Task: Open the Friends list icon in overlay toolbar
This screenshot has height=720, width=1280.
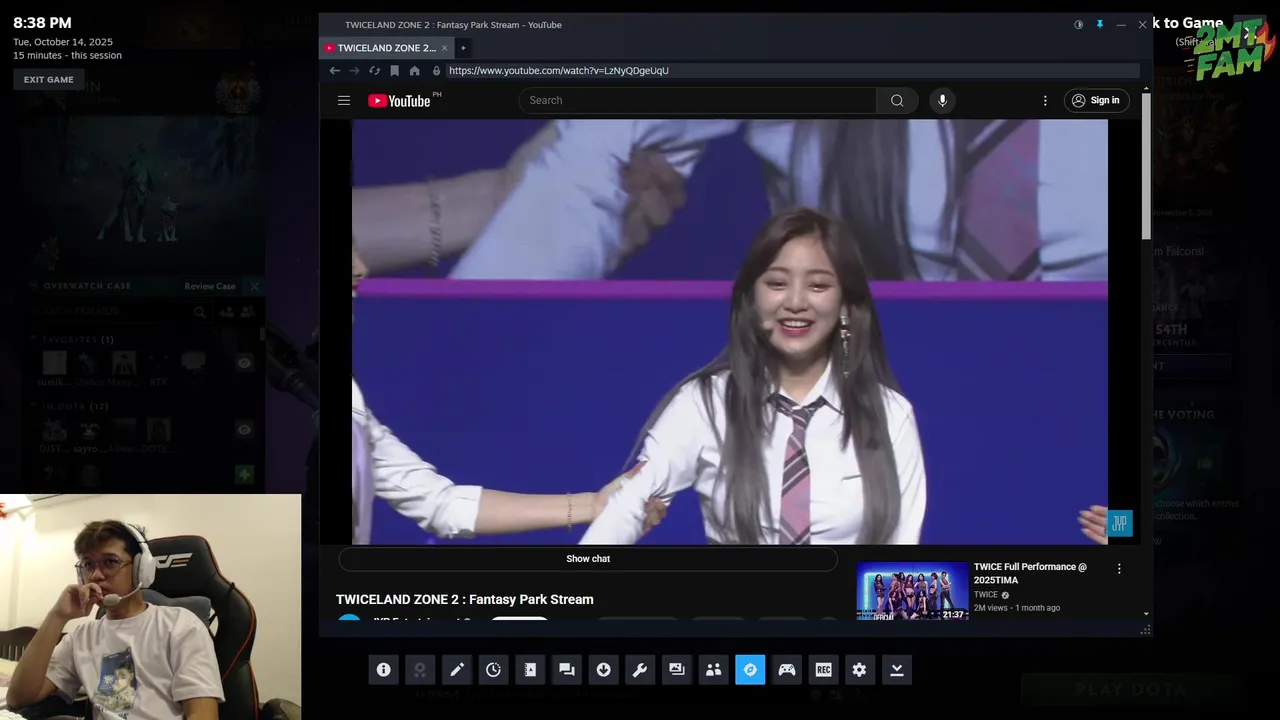Action: tap(713, 670)
